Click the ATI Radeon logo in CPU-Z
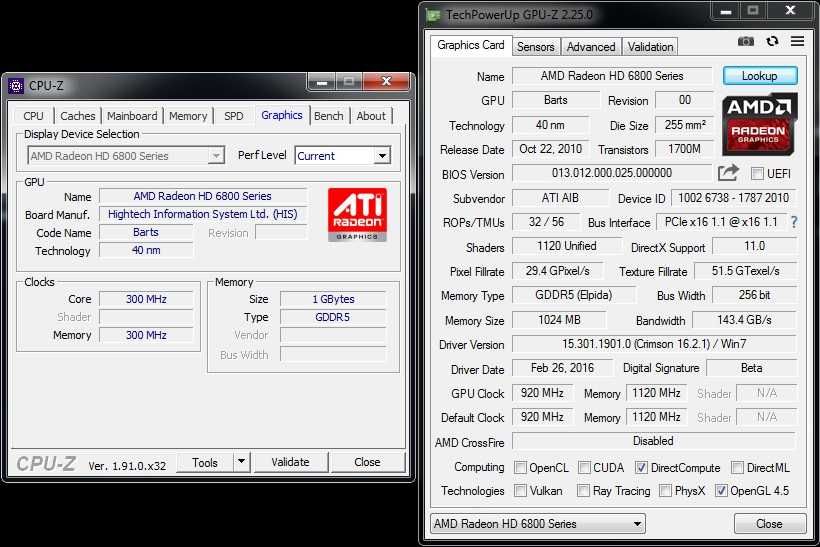 (x=357, y=215)
